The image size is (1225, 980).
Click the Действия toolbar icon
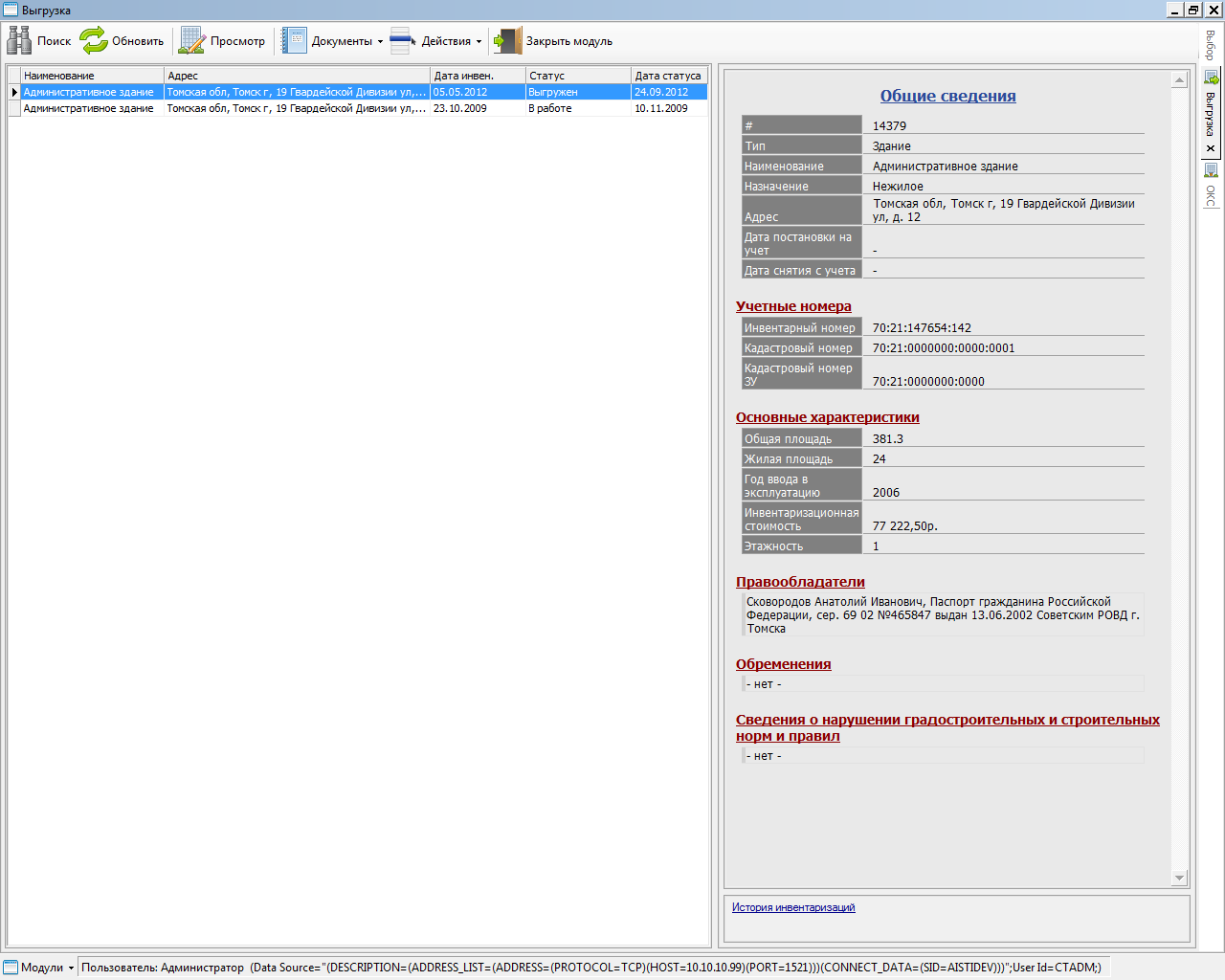403,40
